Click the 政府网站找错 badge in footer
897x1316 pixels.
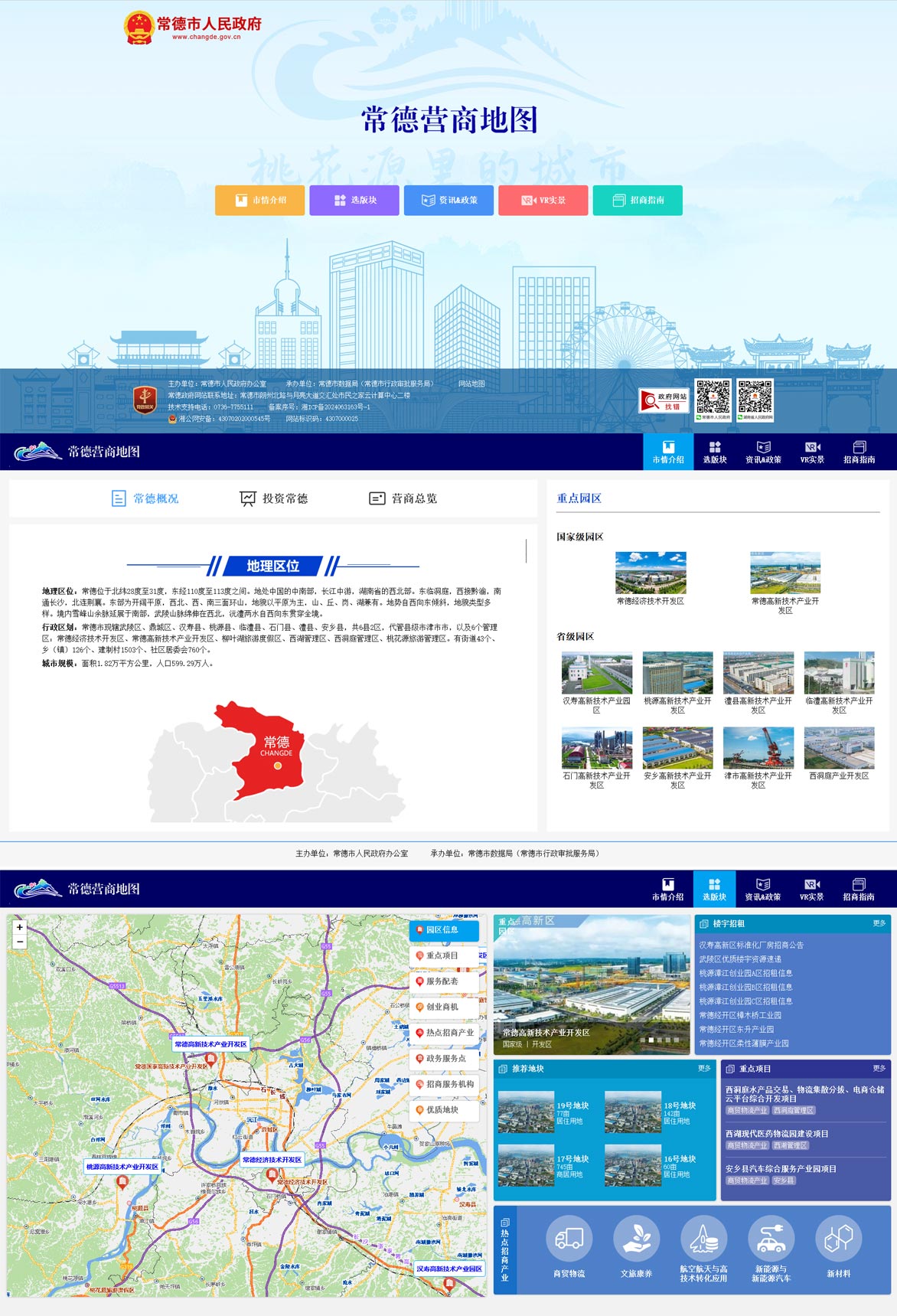pos(664,401)
